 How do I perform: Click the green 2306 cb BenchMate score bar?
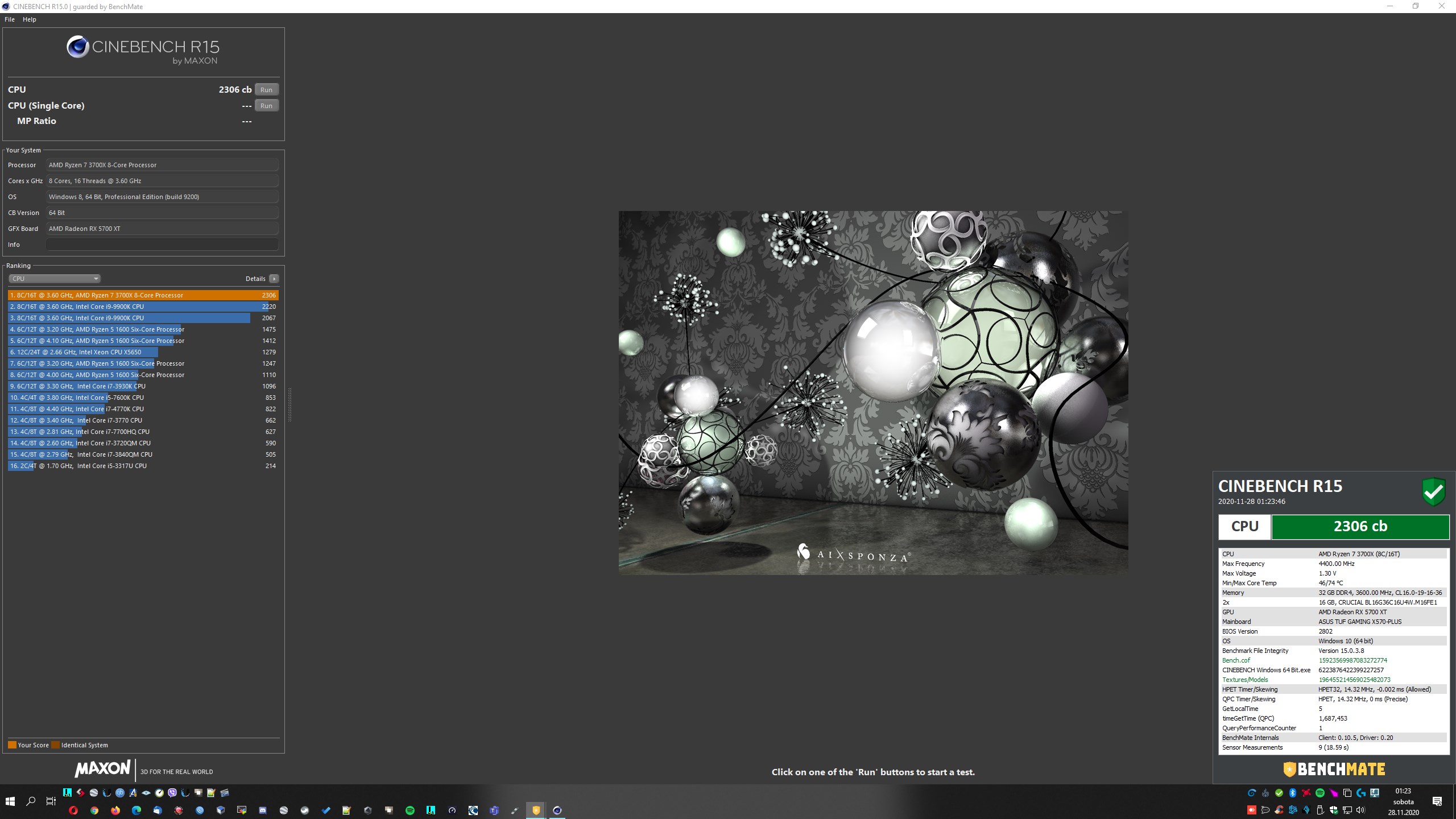[1360, 527]
